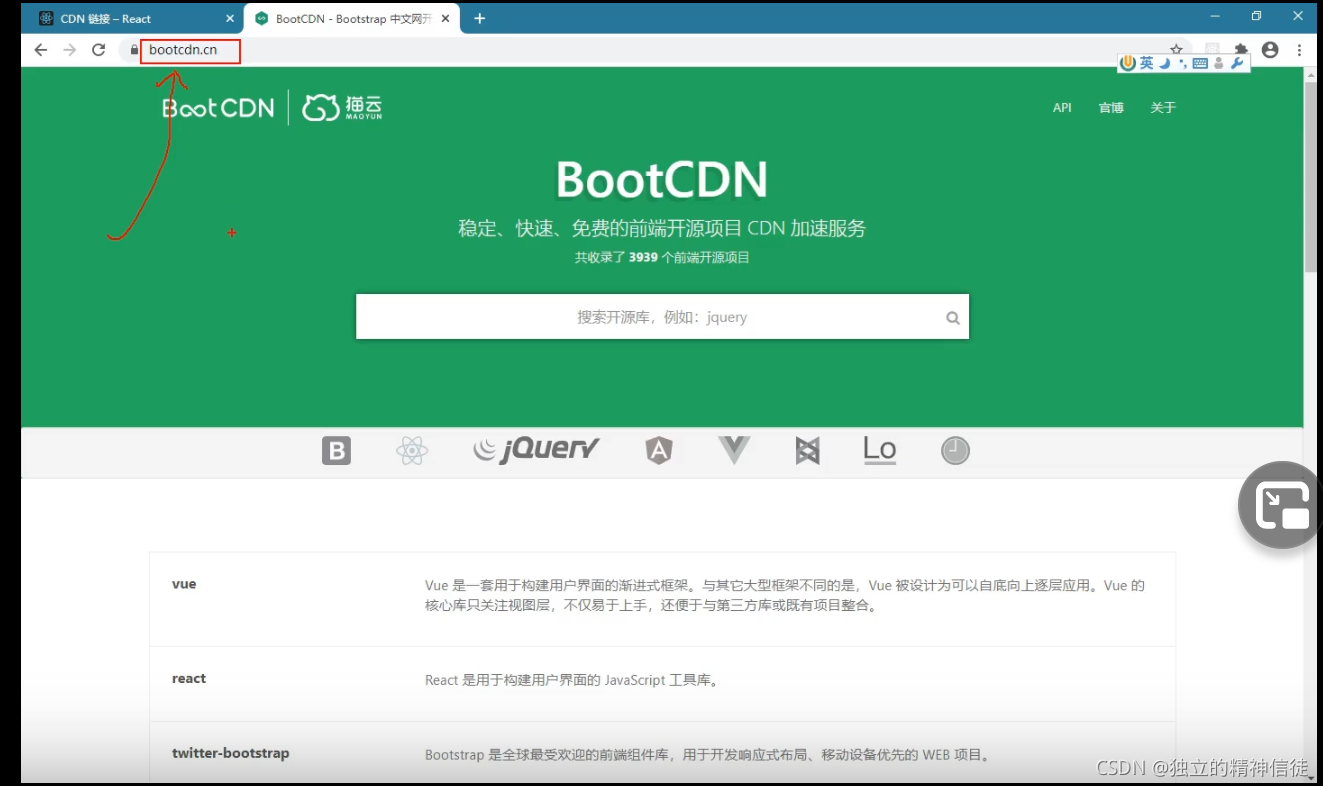Click the Backbone icon
The width and height of the screenshot is (1323, 786).
point(807,451)
